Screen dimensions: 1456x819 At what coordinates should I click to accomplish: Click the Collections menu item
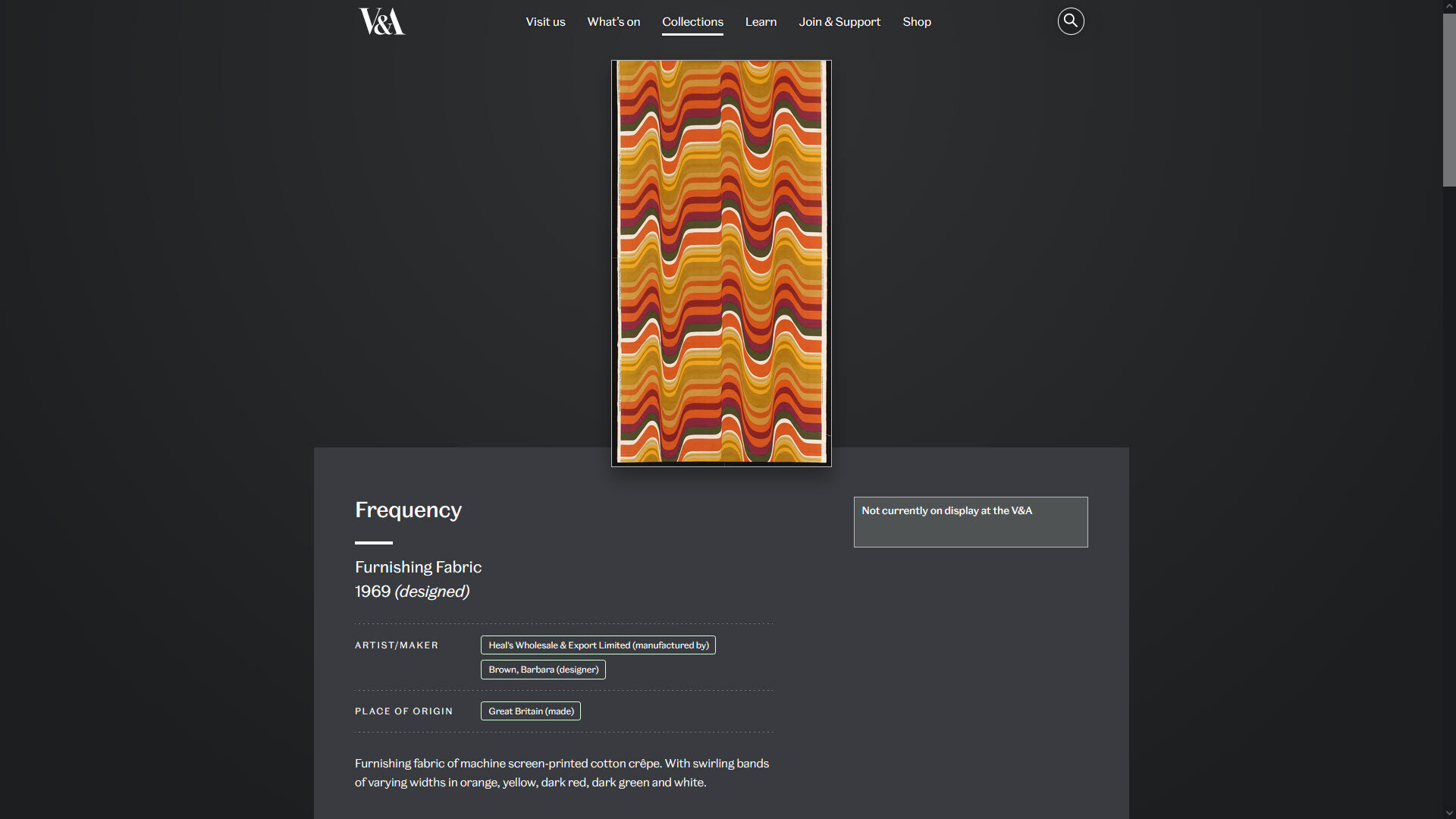[692, 21]
